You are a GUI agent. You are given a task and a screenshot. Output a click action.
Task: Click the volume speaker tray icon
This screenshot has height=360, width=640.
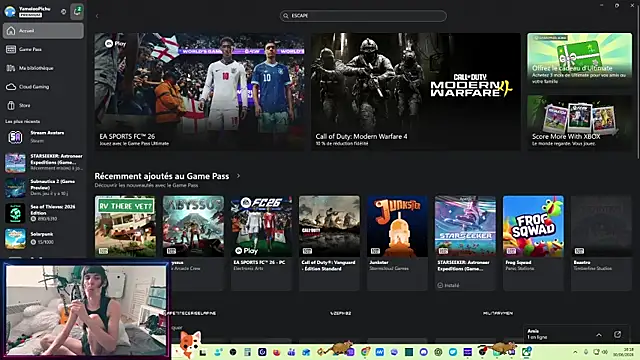point(605,352)
